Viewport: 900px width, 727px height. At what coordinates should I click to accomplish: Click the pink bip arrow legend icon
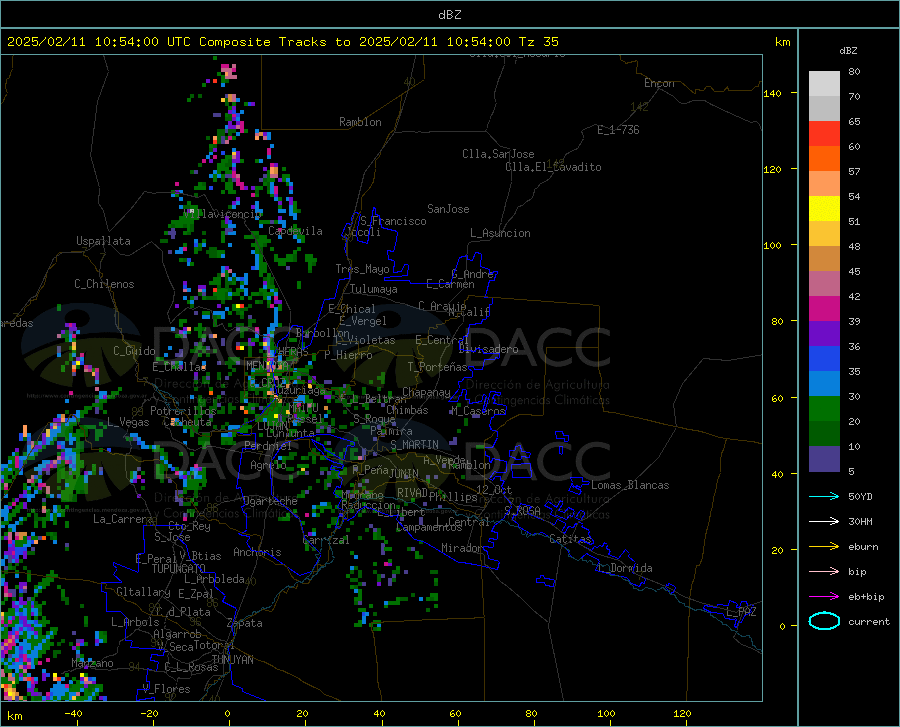click(824, 572)
